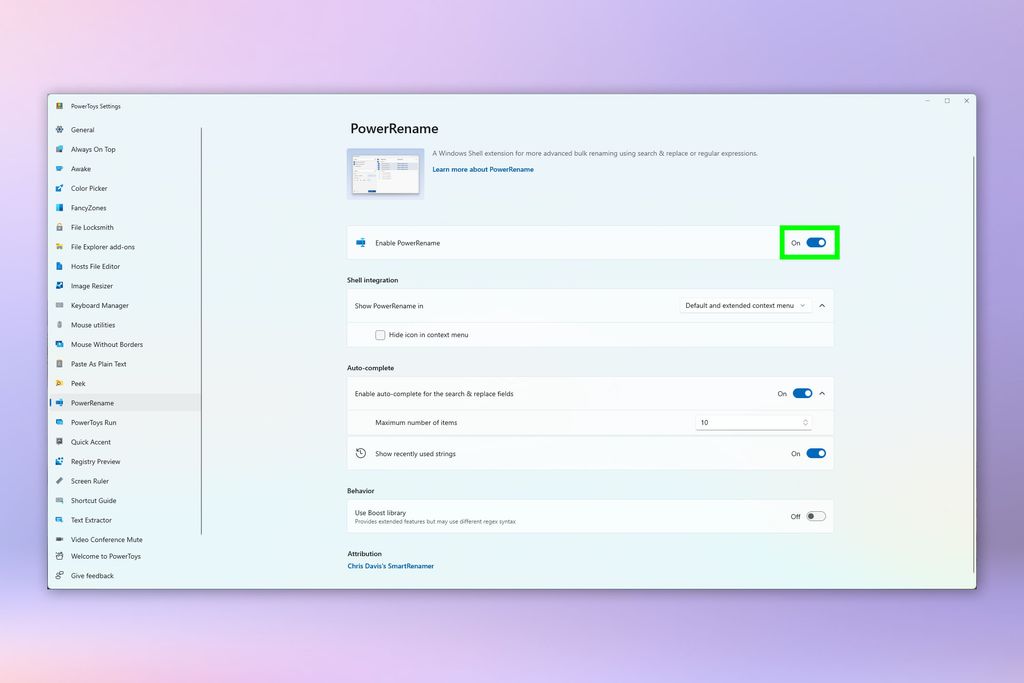This screenshot has height=683, width=1024.
Task: Select the Peek utility in sidebar
Action: (76, 383)
